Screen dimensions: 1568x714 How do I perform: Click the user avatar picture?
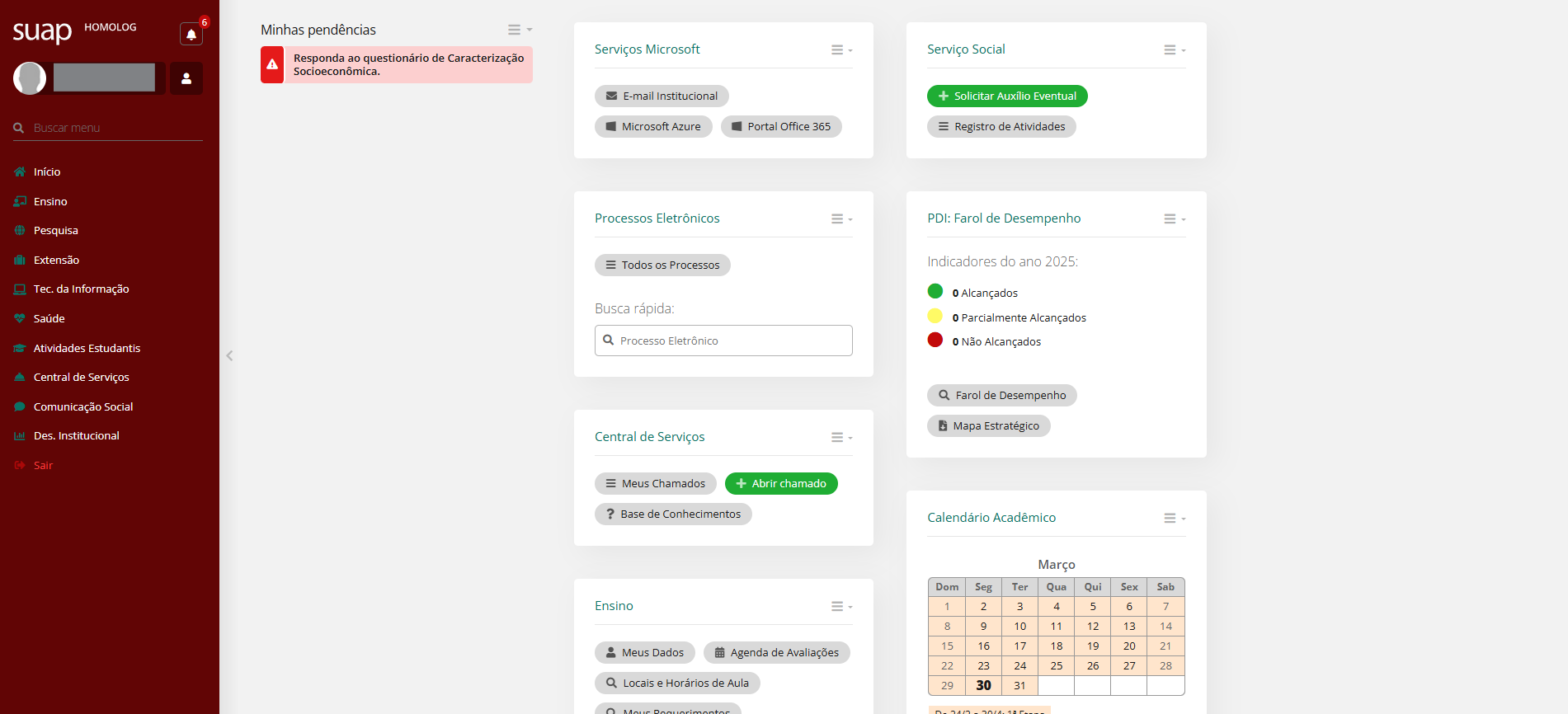click(x=30, y=78)
